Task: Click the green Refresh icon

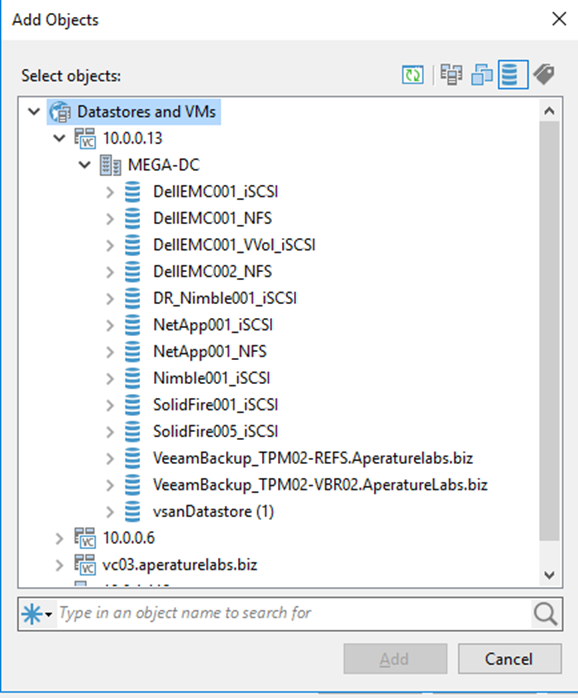Action: point(413,74)
